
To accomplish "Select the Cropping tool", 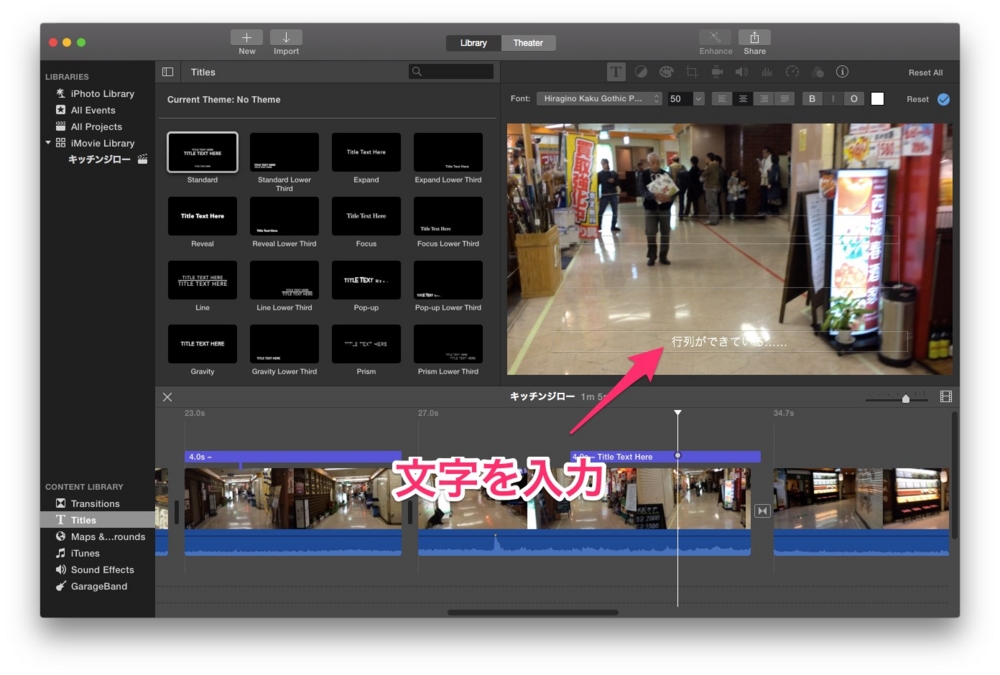I will (692, 72).
